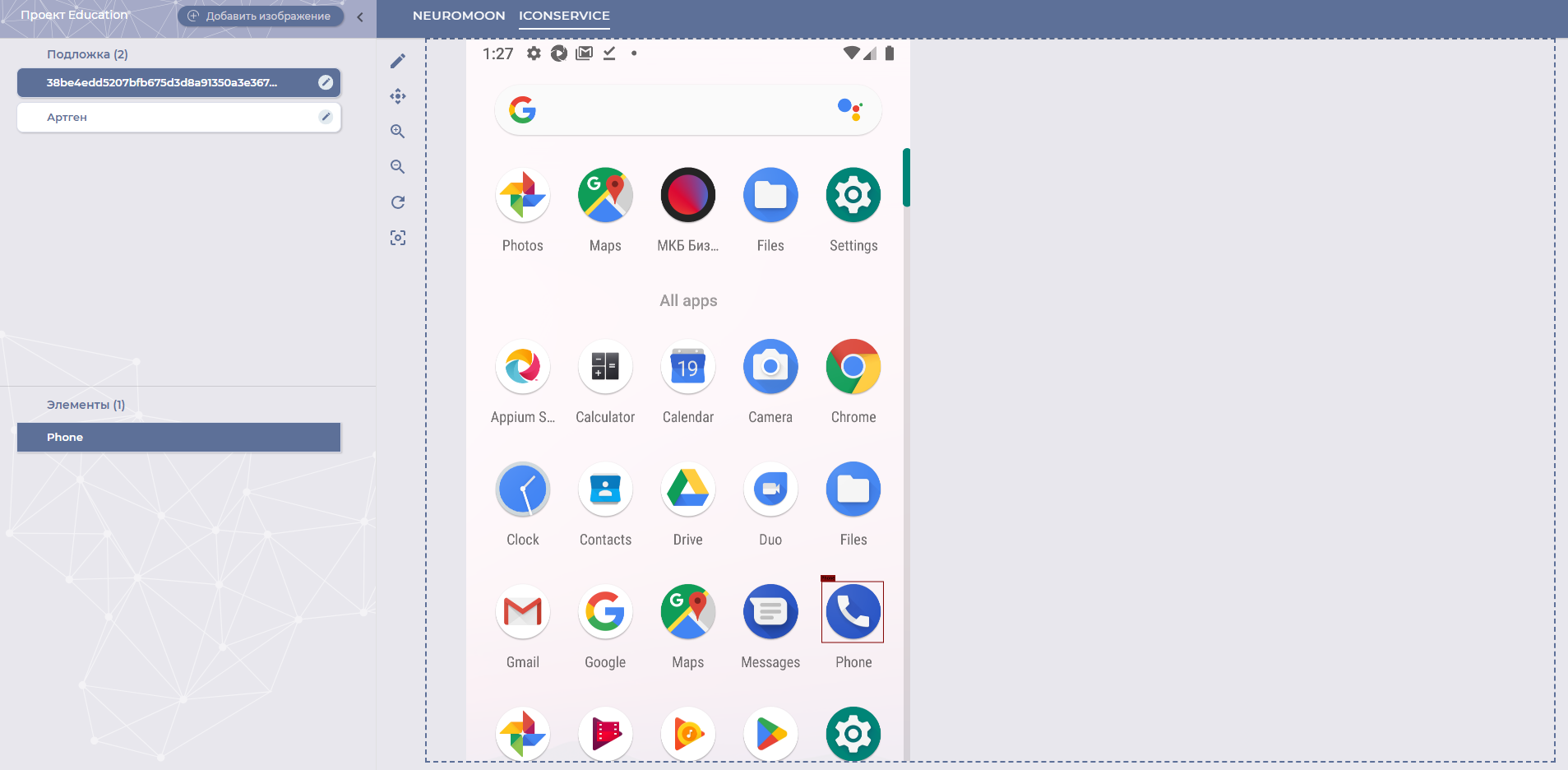Open the Settings app in suggested row

(x=853, y=195)
